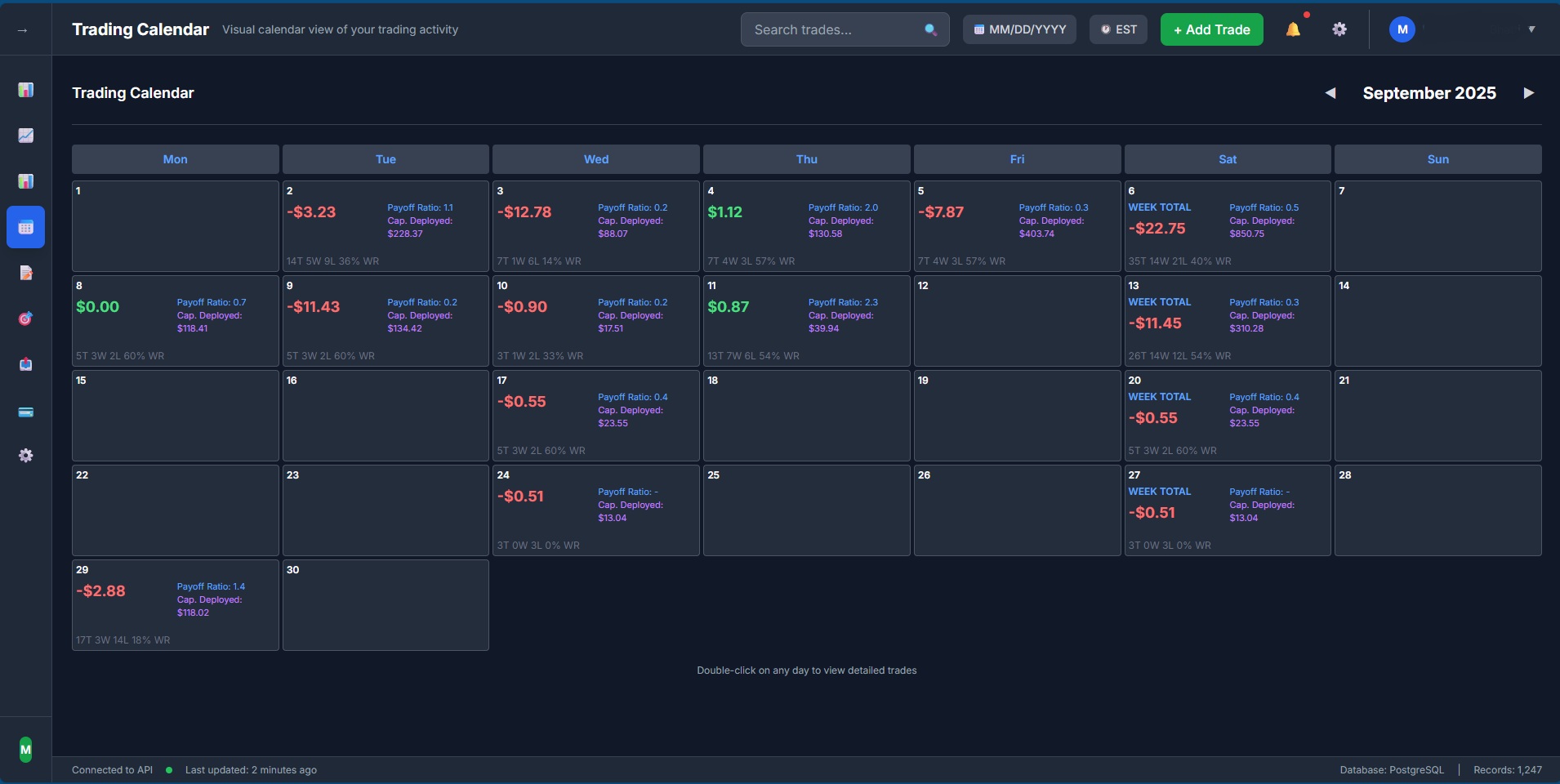
Task: Toggle the sidebar with the arrow button
Action: pyautogui.click(x=22, y=29)
